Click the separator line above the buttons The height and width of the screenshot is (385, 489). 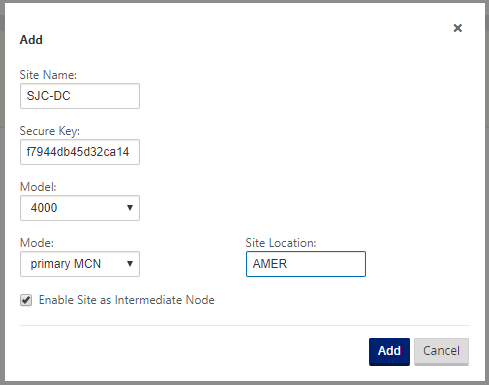(x=245, y=325)
